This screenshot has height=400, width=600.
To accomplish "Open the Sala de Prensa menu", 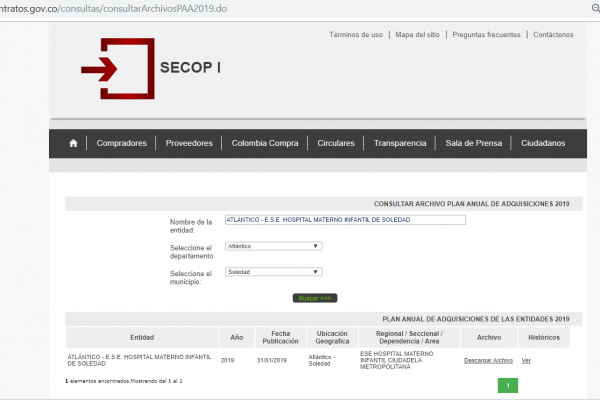I will [x=474, y=143].
